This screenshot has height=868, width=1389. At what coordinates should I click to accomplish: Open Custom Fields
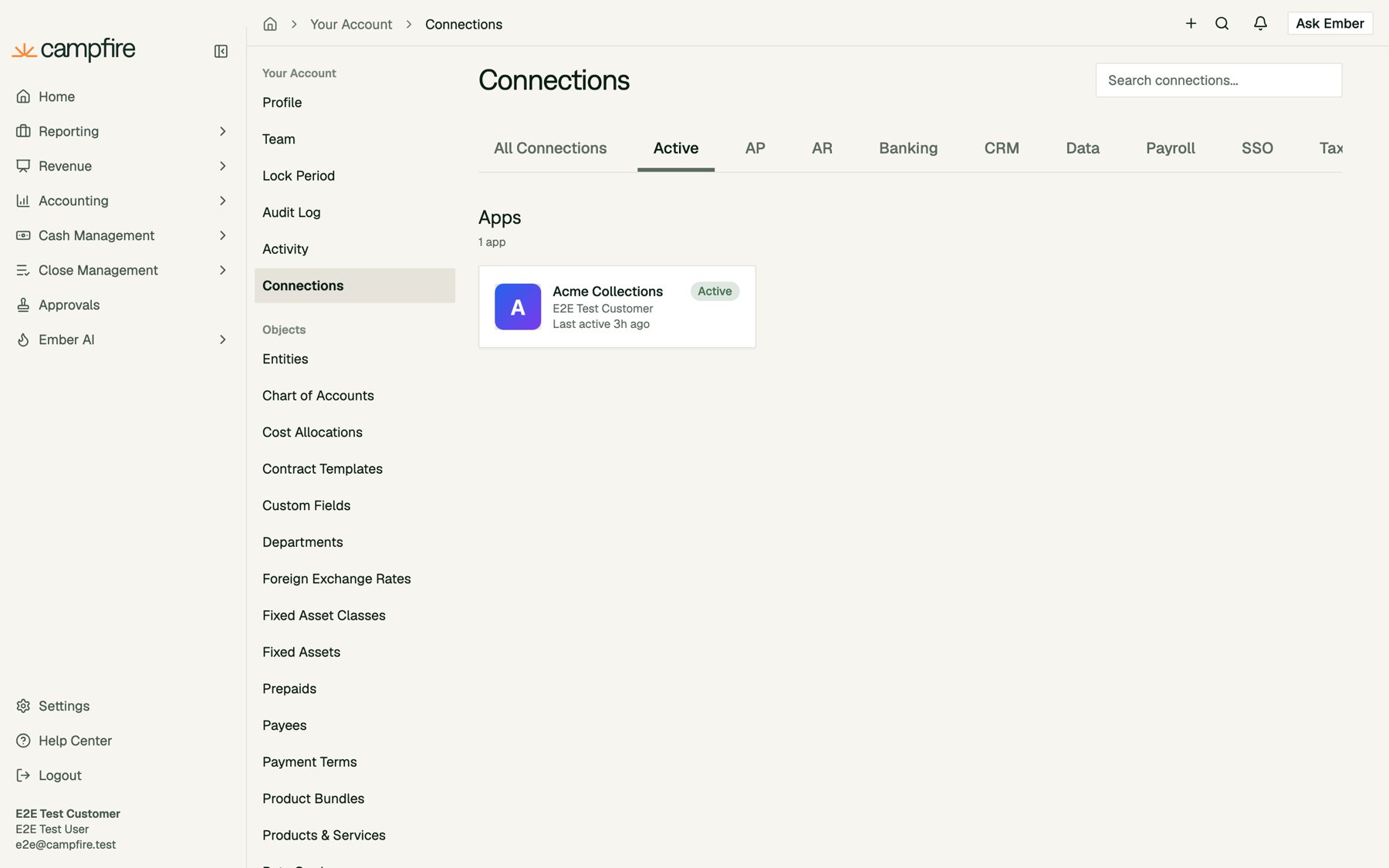point(355,505)
